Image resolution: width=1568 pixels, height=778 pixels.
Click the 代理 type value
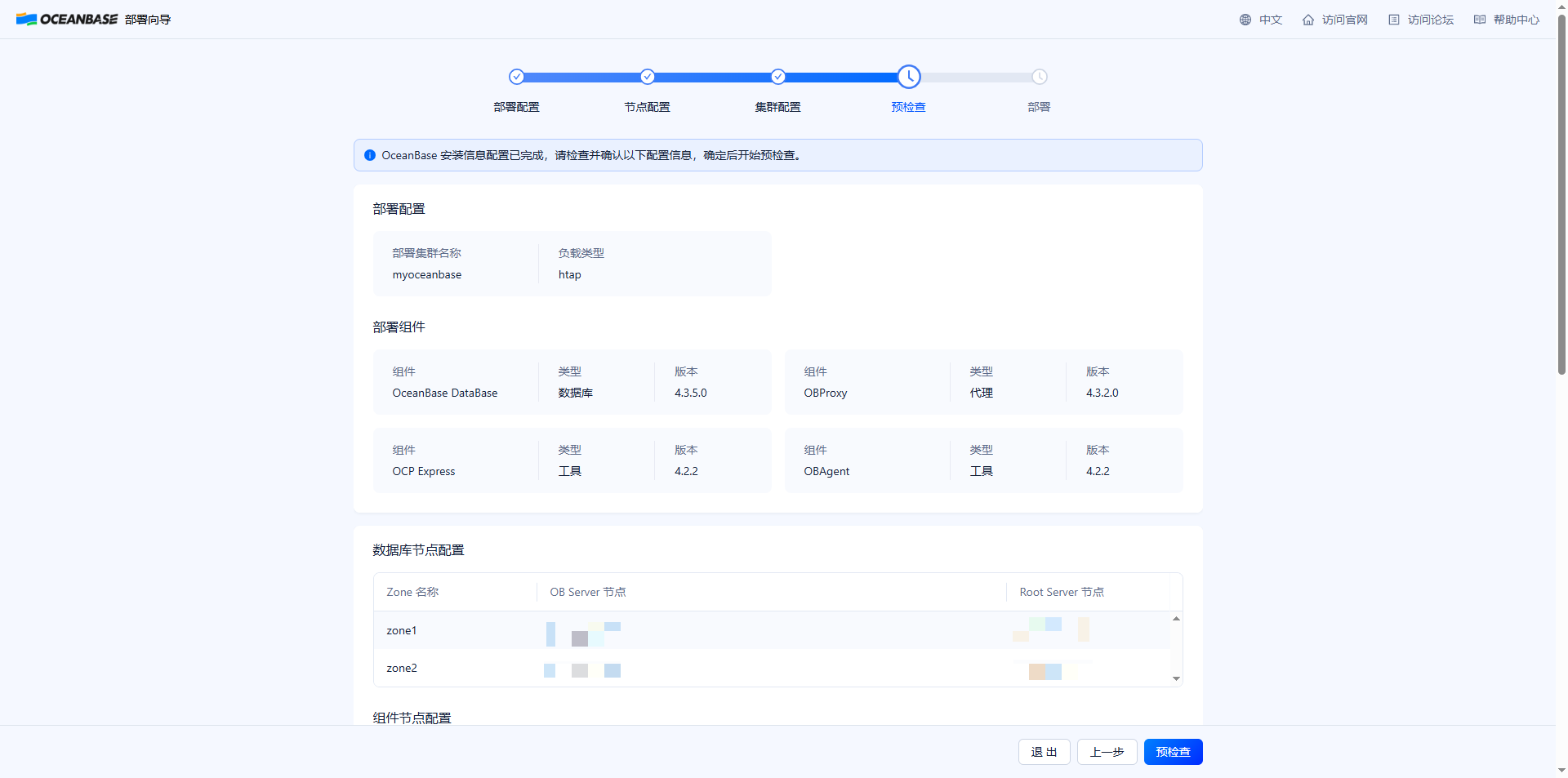[982, 393]
